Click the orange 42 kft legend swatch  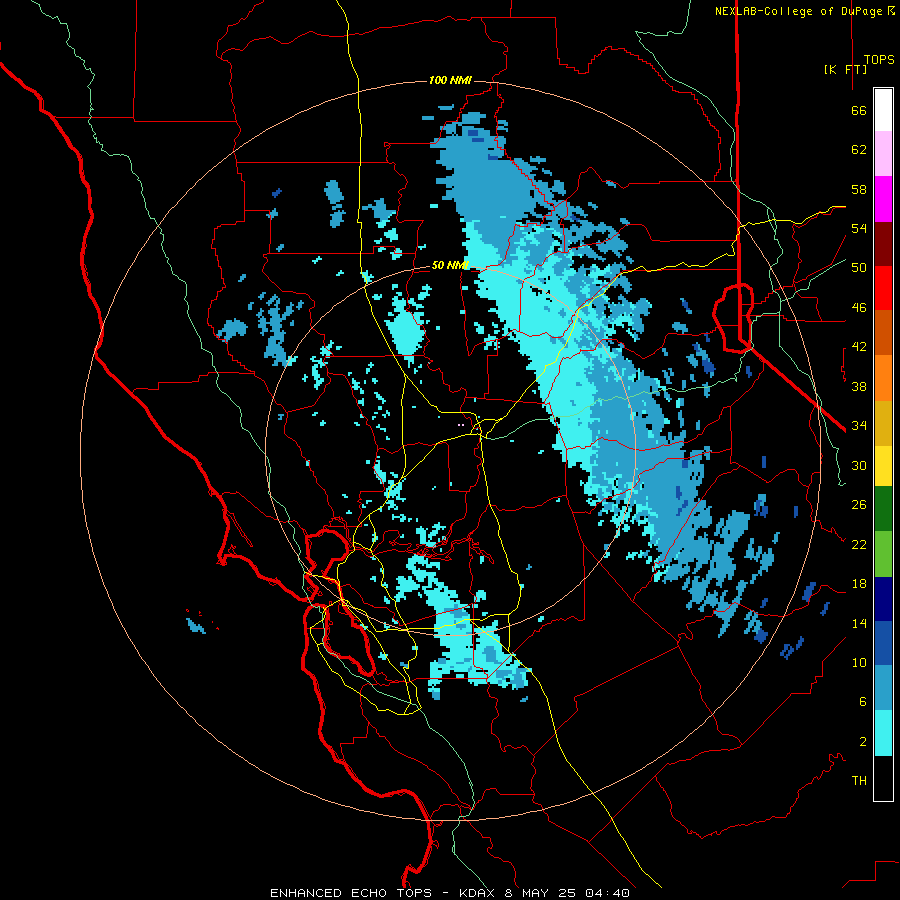[883, 378]
